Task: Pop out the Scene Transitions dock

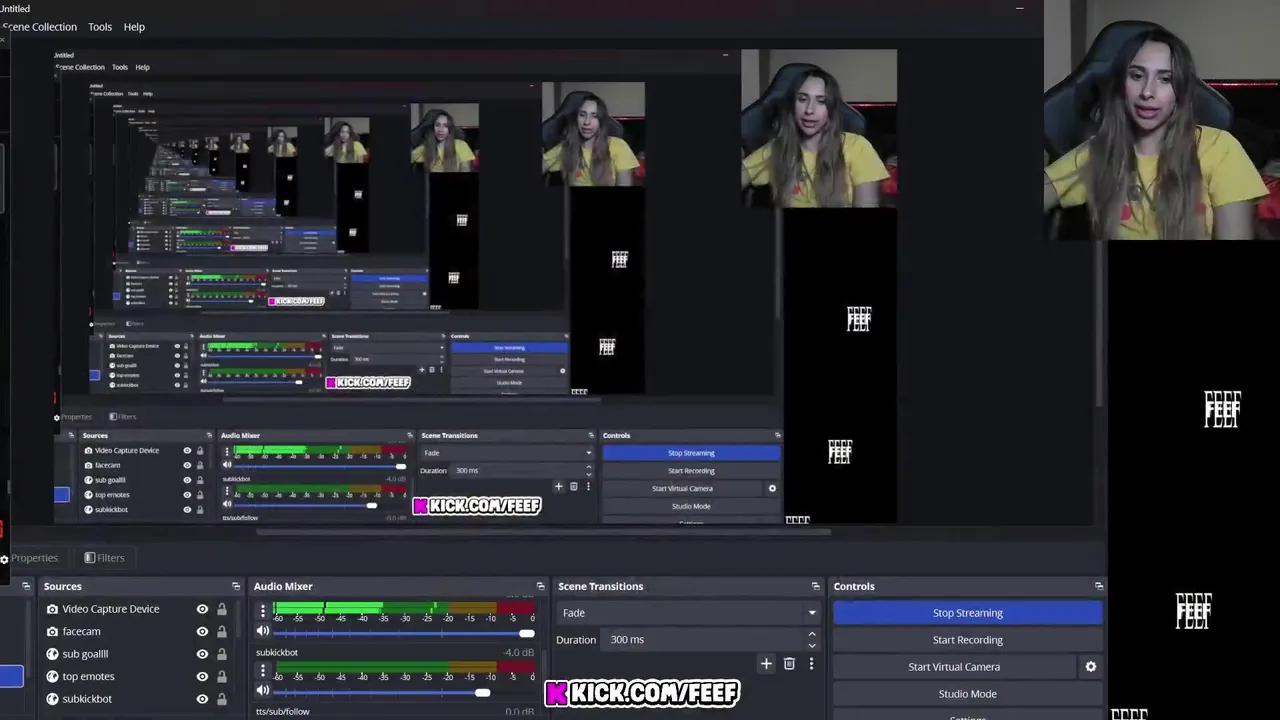Action: pos(815,586)
